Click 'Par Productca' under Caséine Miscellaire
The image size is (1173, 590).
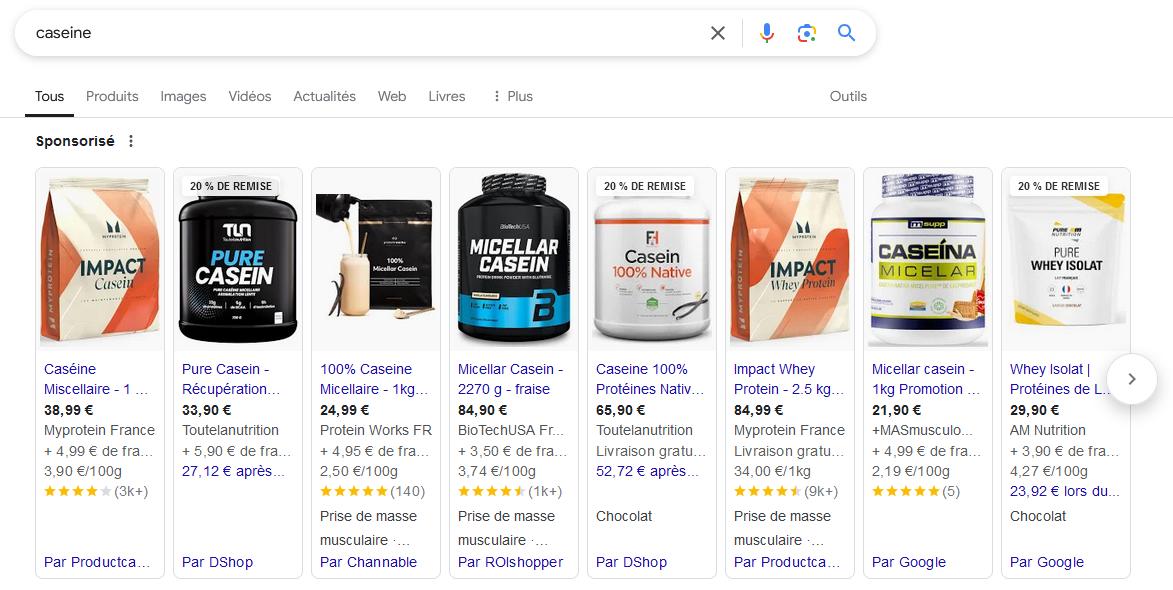pyautogui.click(x=97, y=562)
